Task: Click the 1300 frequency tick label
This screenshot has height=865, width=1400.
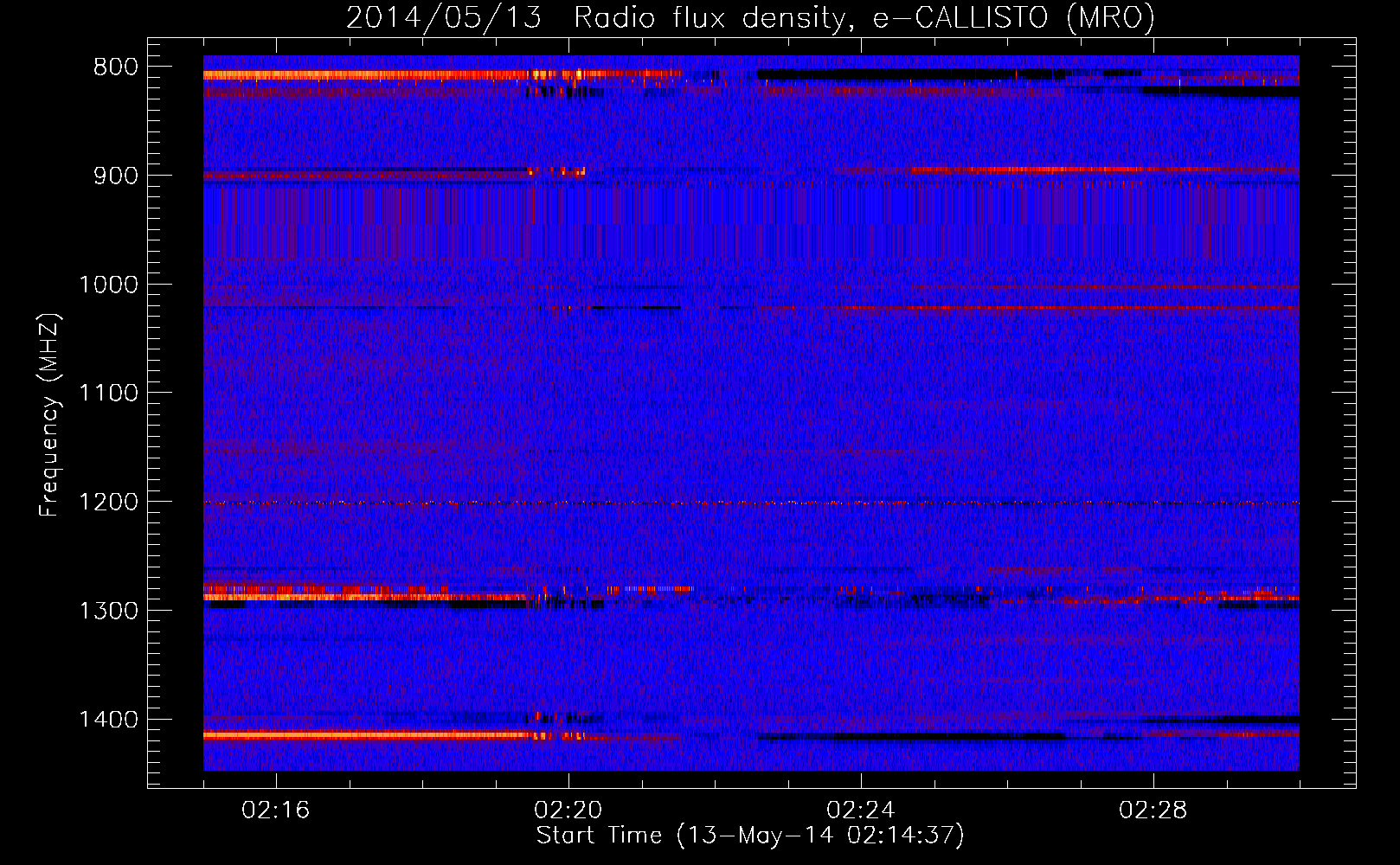Action: (x=108, y=611)
